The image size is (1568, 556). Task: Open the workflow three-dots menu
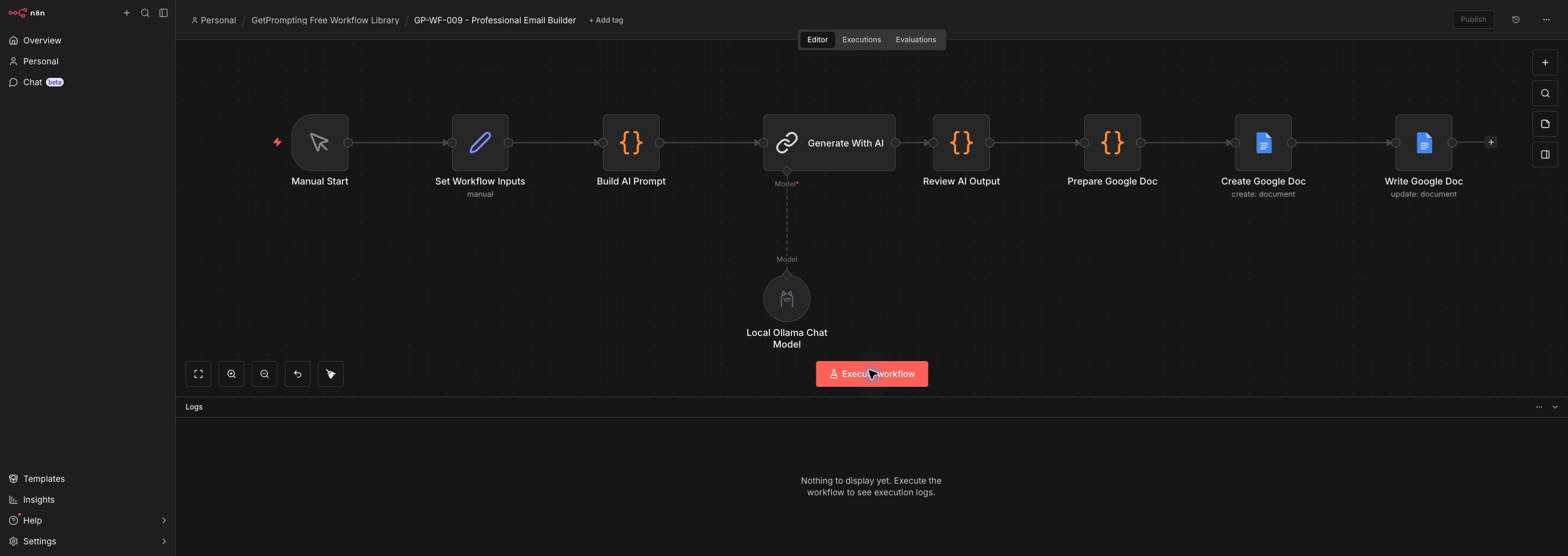click(x=1546, y=20)
